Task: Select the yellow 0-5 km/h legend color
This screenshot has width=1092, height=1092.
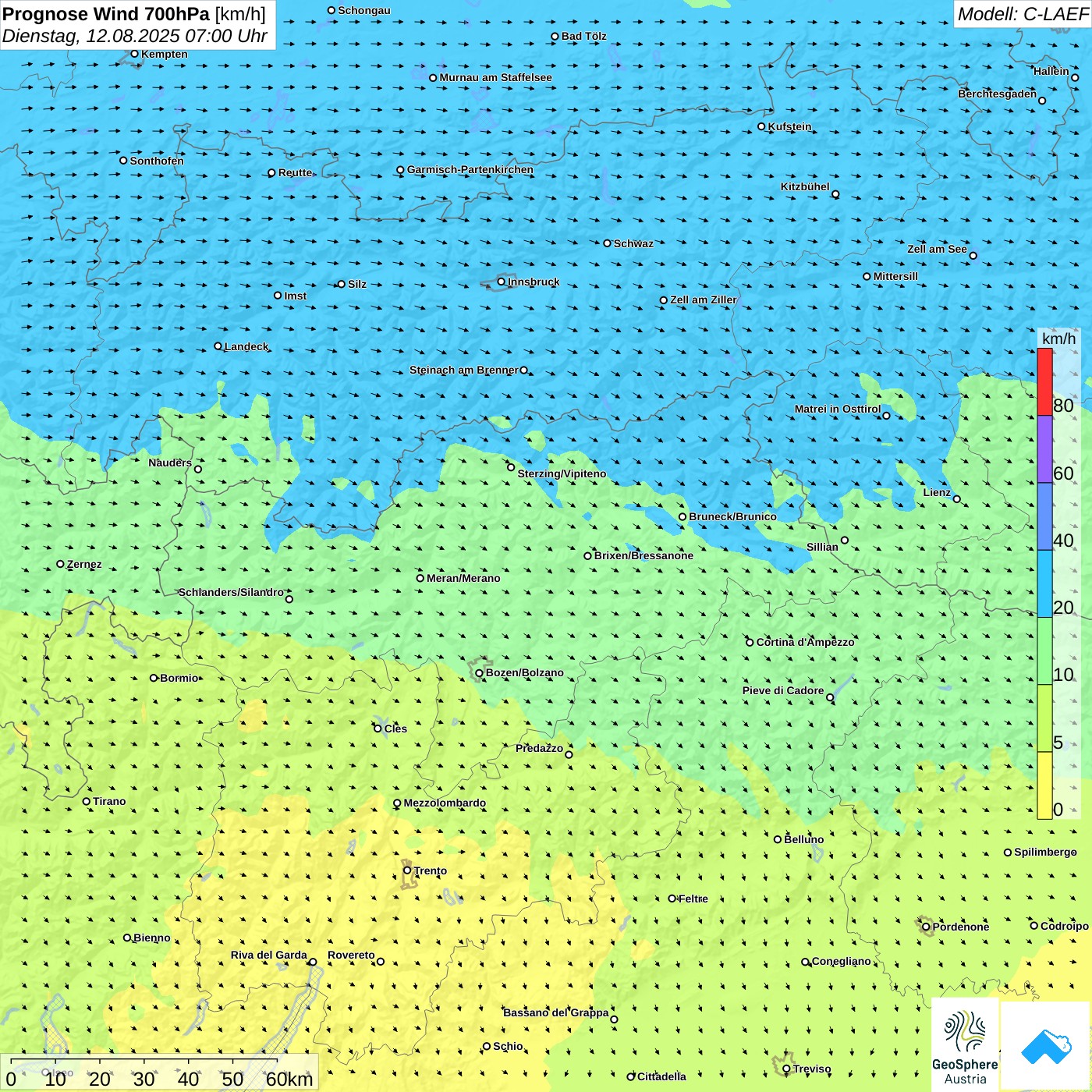Action: pos(1044,785)
